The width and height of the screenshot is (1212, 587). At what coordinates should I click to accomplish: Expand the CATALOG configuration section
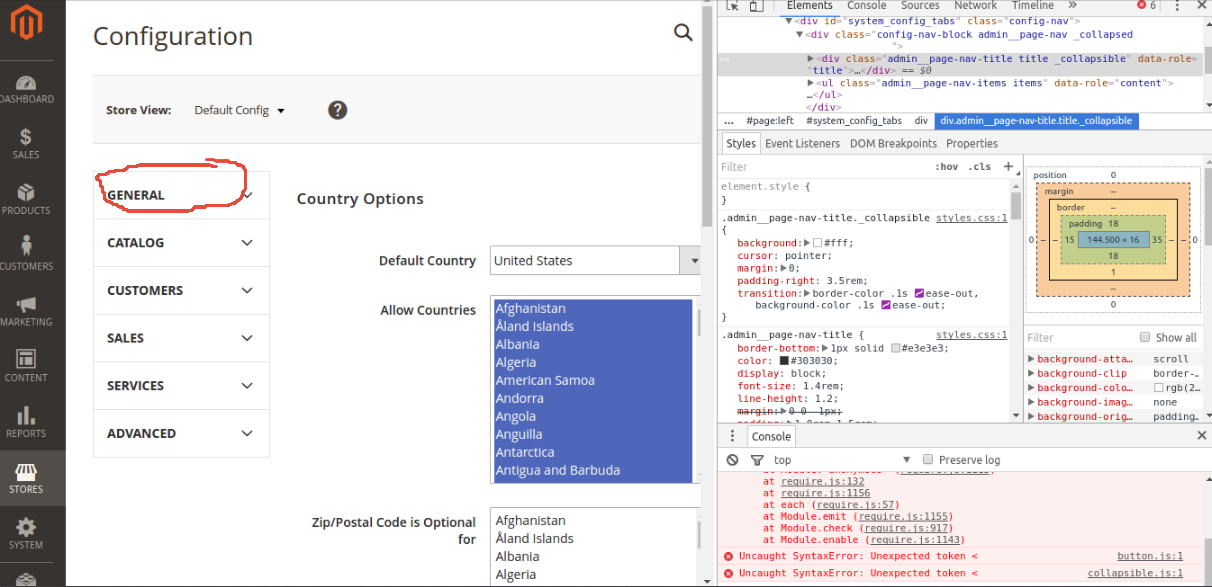180,242
